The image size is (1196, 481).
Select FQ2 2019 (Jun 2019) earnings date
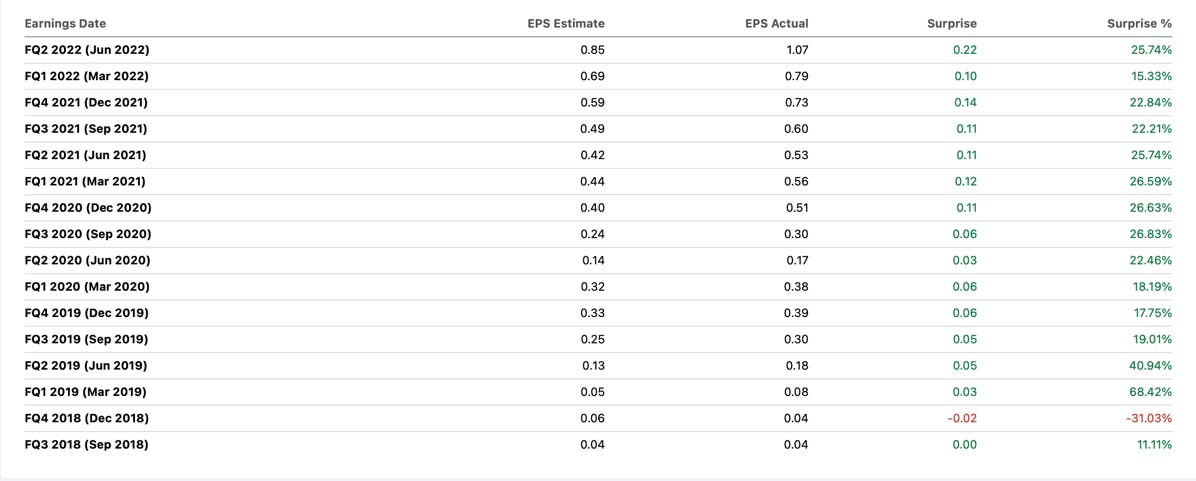click(85, 366)
